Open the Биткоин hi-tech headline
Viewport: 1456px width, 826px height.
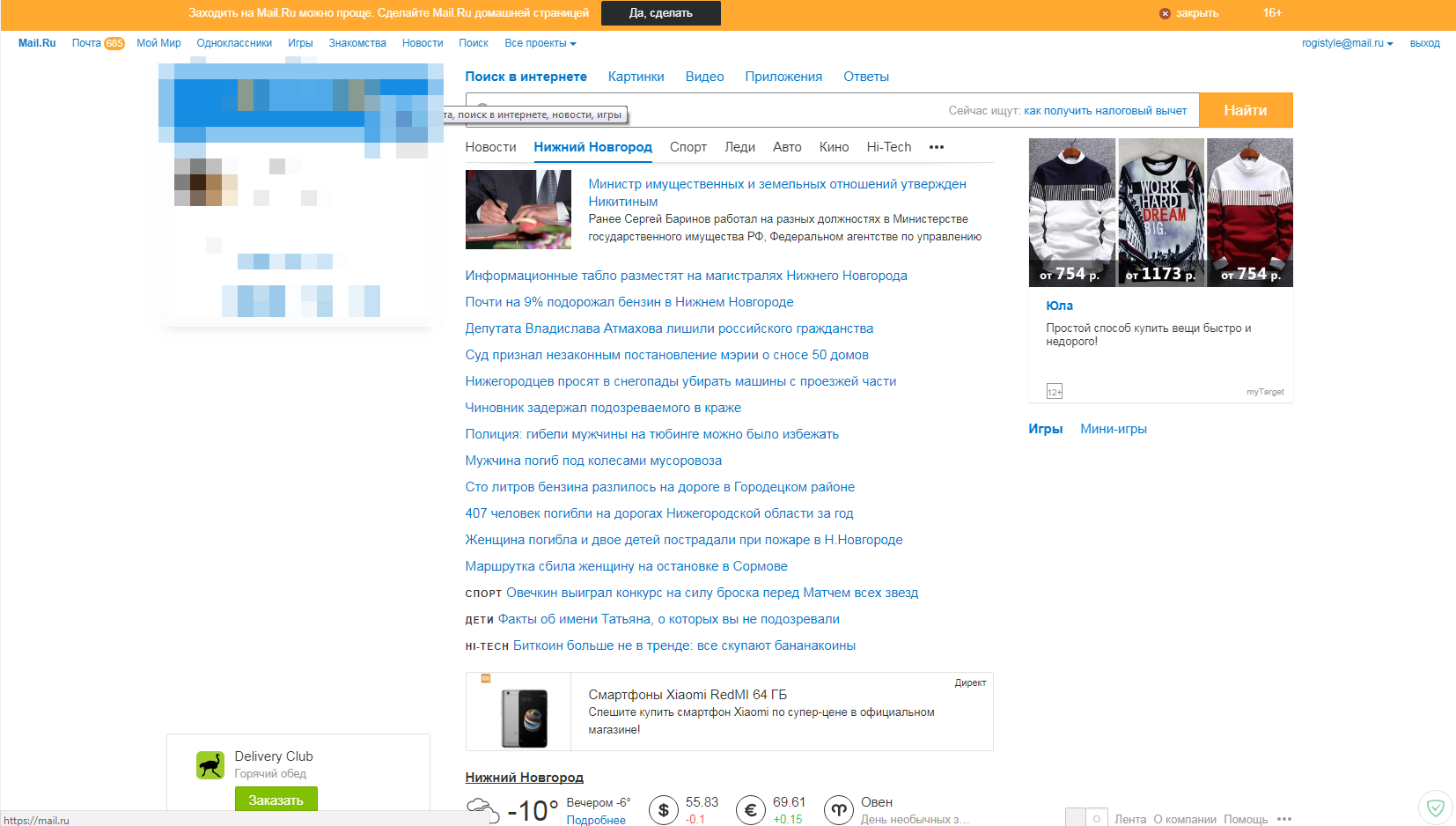point(684,645)
